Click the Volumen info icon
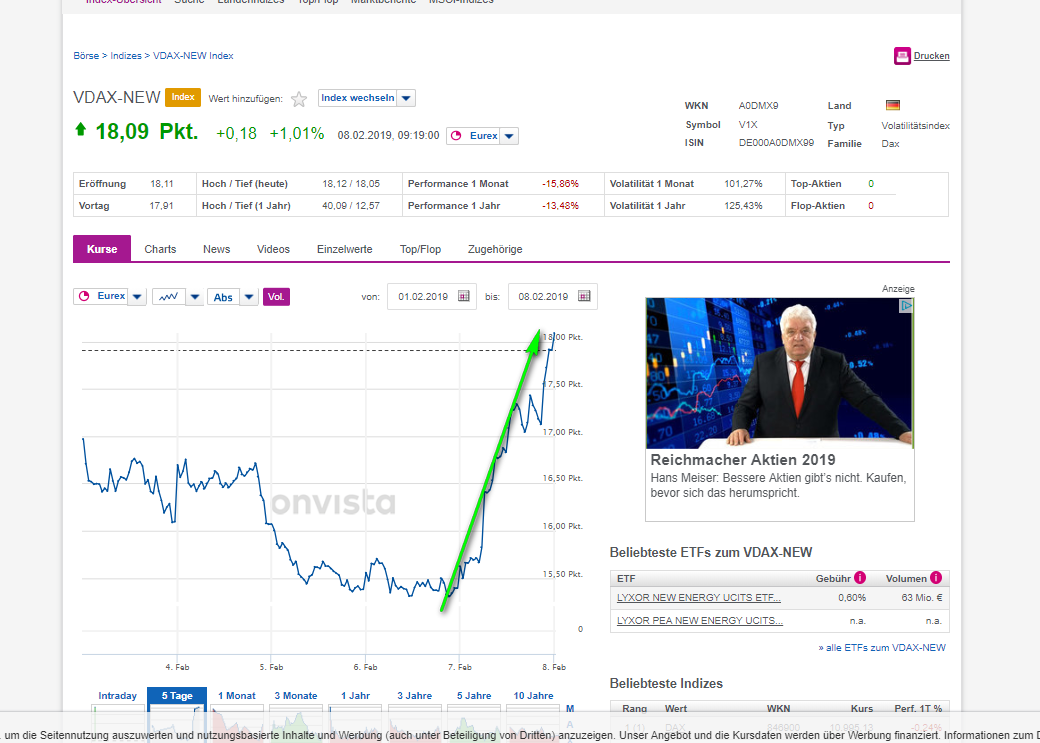The height and width of the screenshot is (743, 1040). pyautogui.click(x=936, y=578)
